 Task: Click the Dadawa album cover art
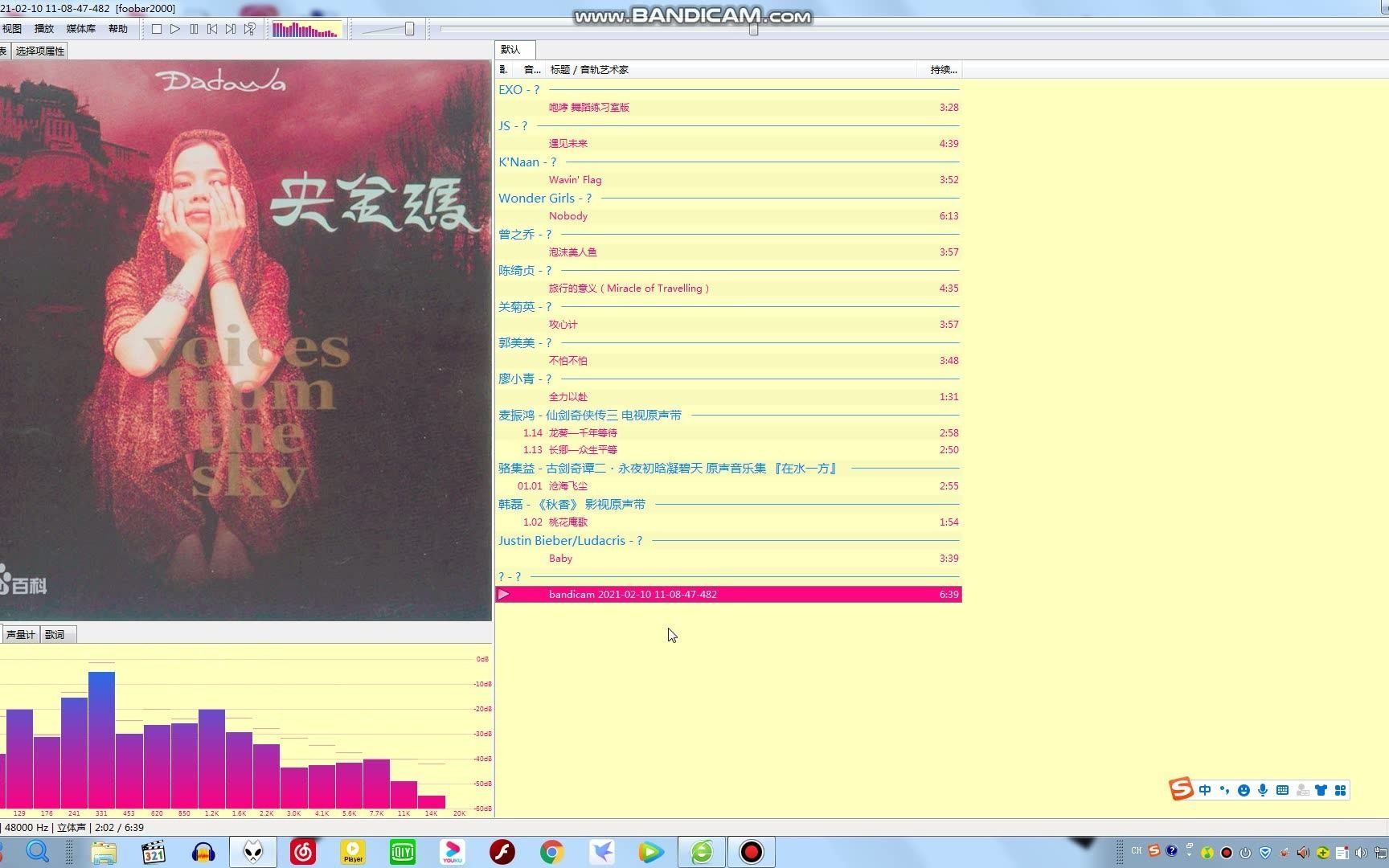[245, 340]
